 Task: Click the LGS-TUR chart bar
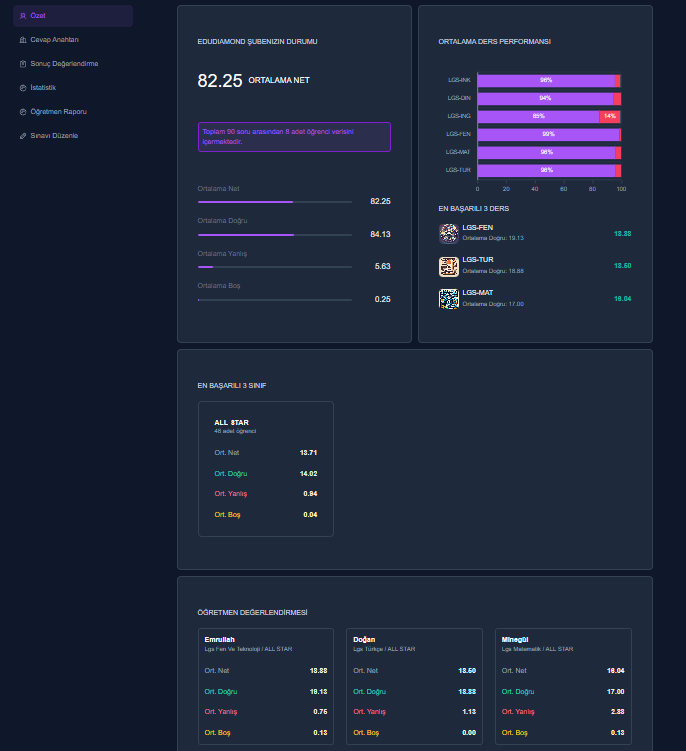tap(547, 171)
